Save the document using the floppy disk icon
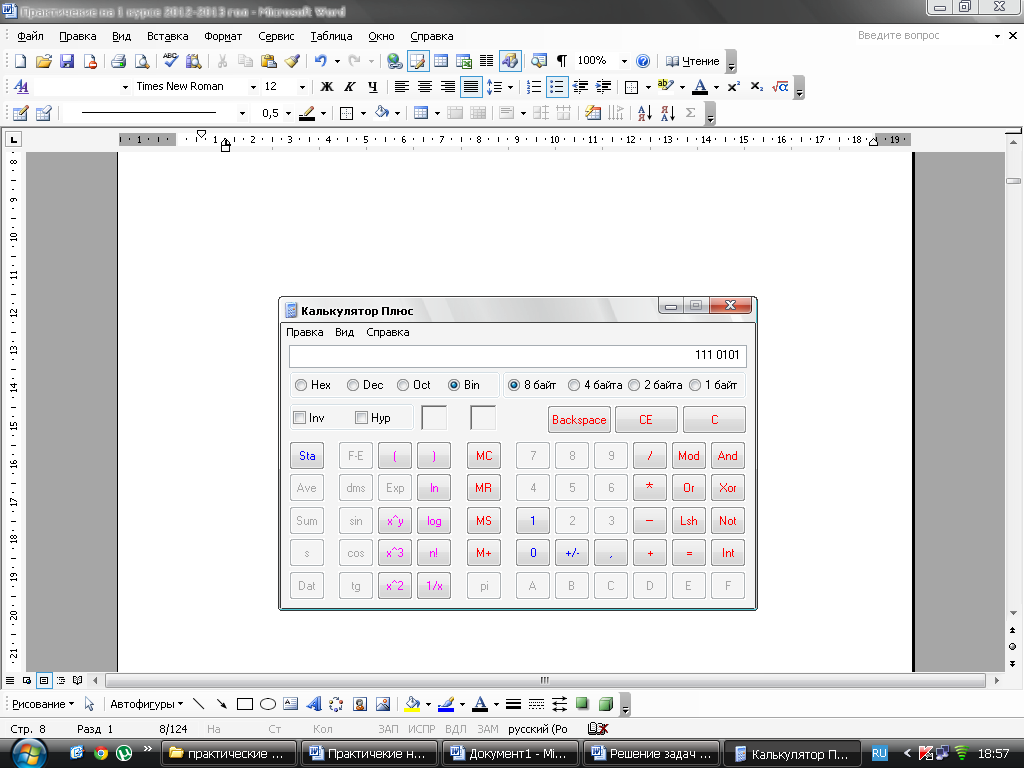The image size is (1024, 768). pos(67,61)
